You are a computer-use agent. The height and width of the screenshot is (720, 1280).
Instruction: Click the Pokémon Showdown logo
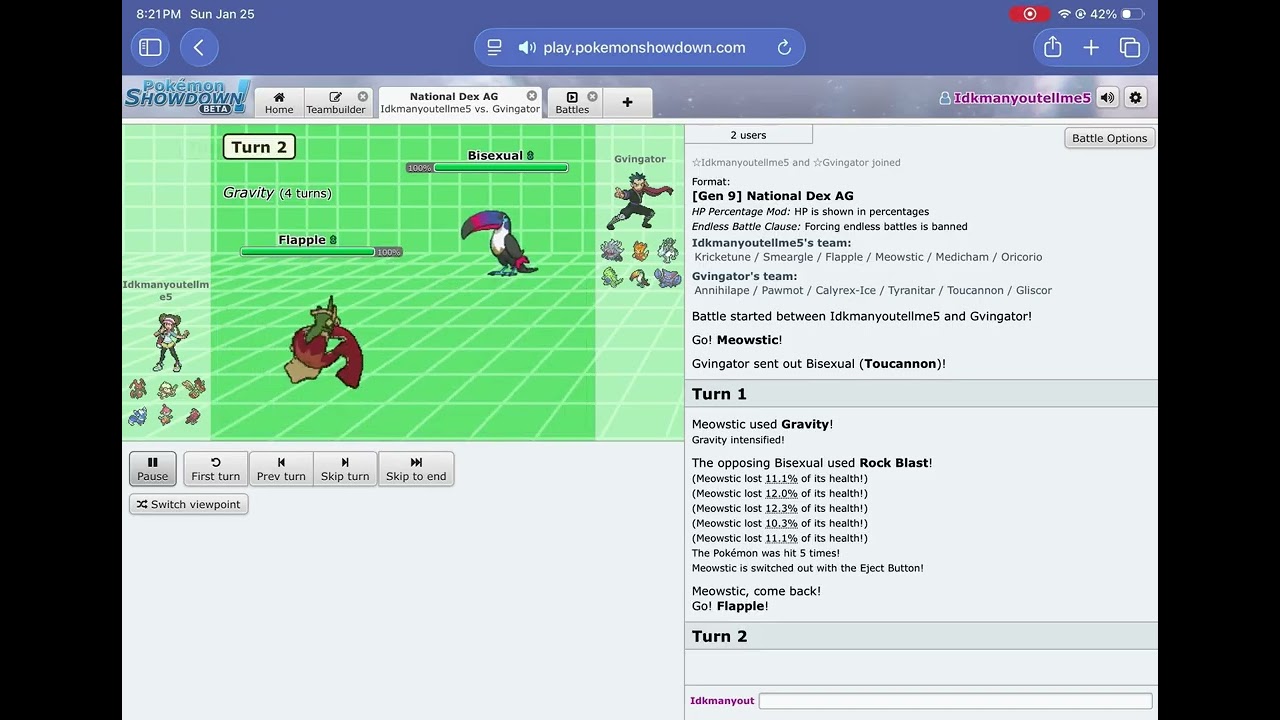click(x=188, y=97)
